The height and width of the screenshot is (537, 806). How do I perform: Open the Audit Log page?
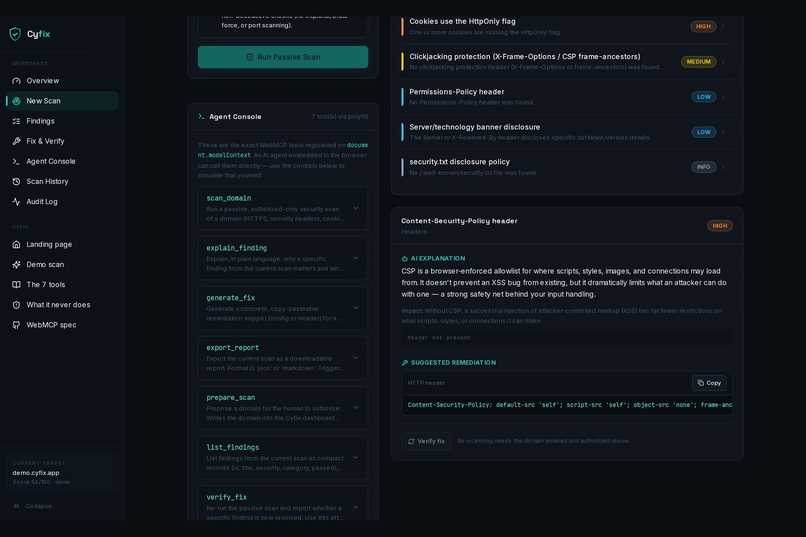(x=62, y=202)
